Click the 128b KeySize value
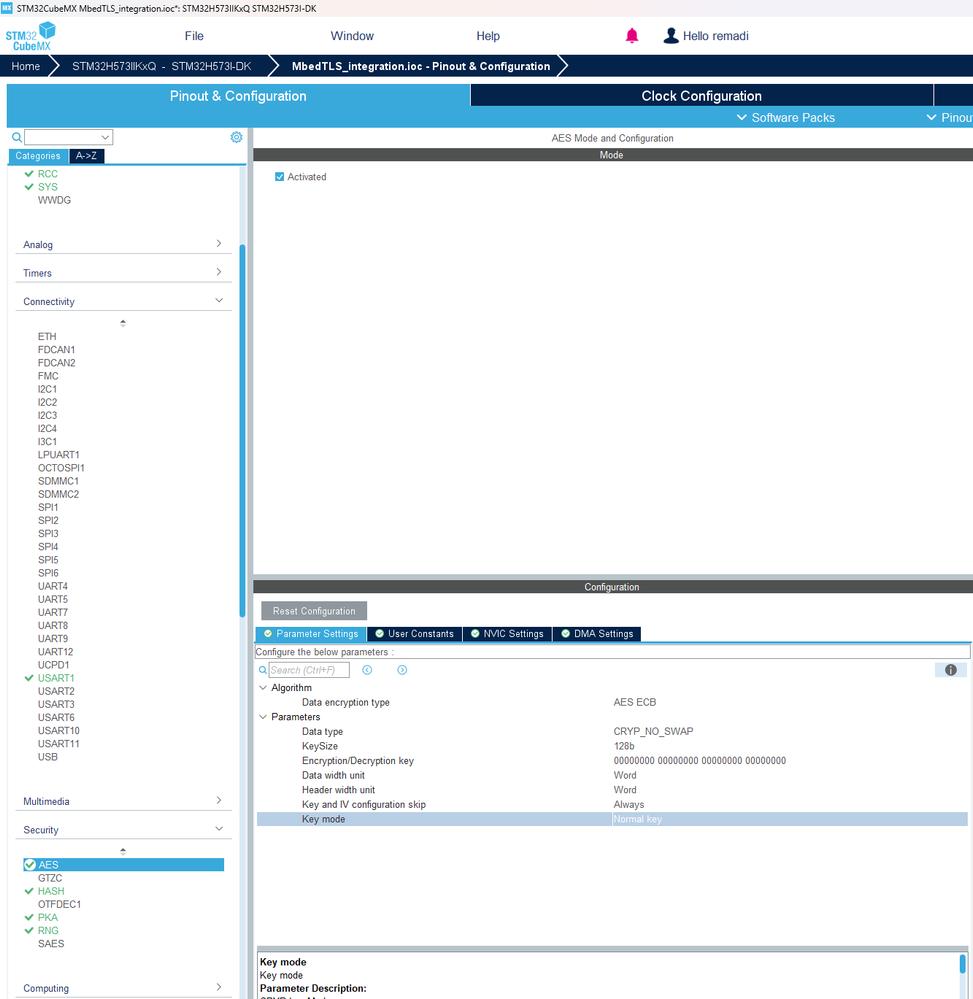 click(x=624, y=746)
